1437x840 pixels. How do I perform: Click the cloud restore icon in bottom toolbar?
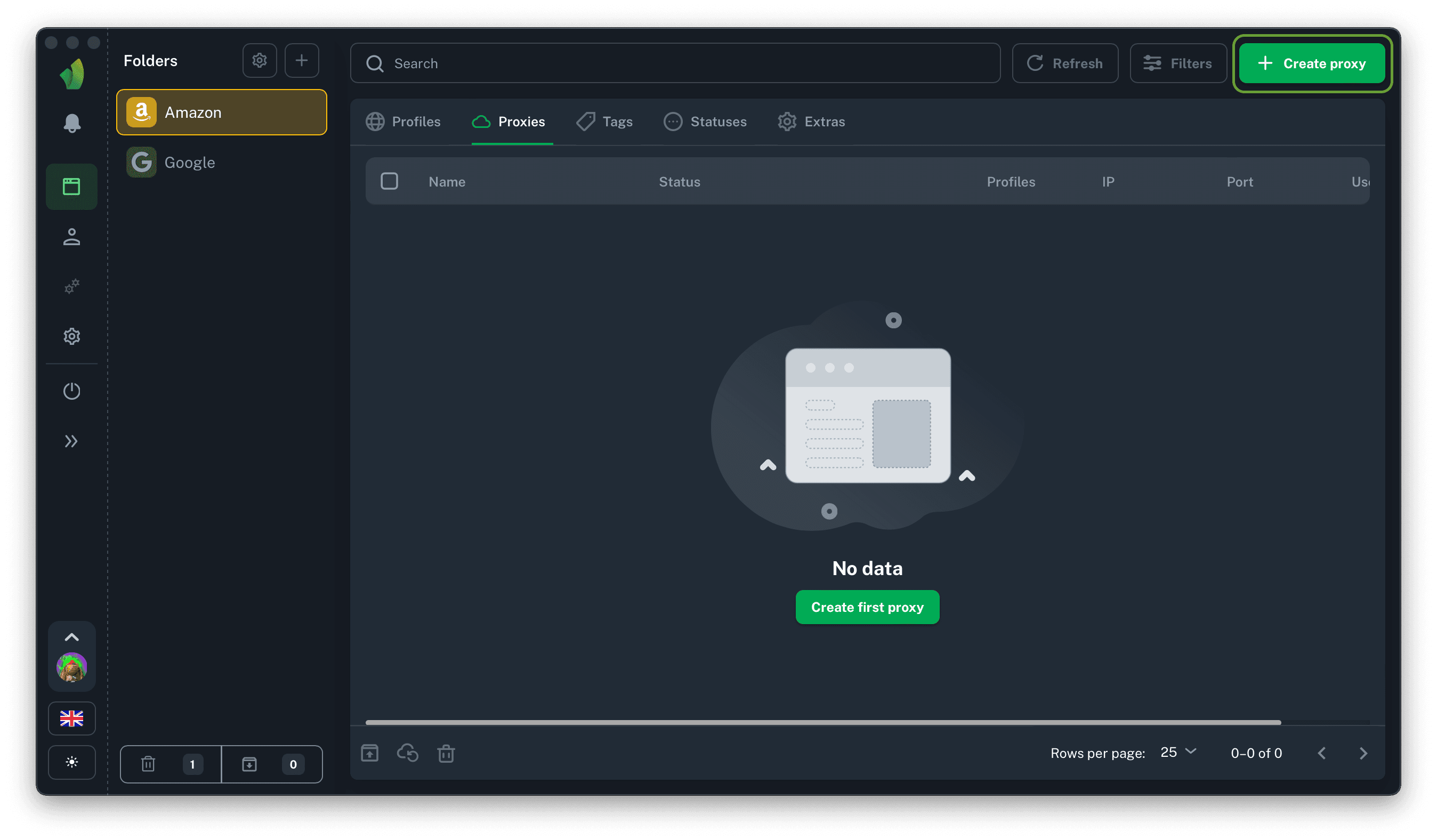408,753
